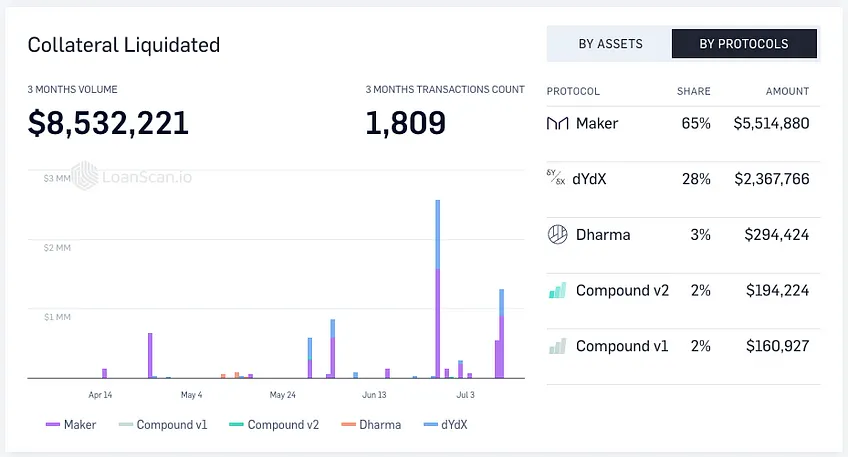The height and width of the screenshot is (457, 848).
Task: Click the rightmost purple-blue bar after Jul 3
Action: coord(501,334)
